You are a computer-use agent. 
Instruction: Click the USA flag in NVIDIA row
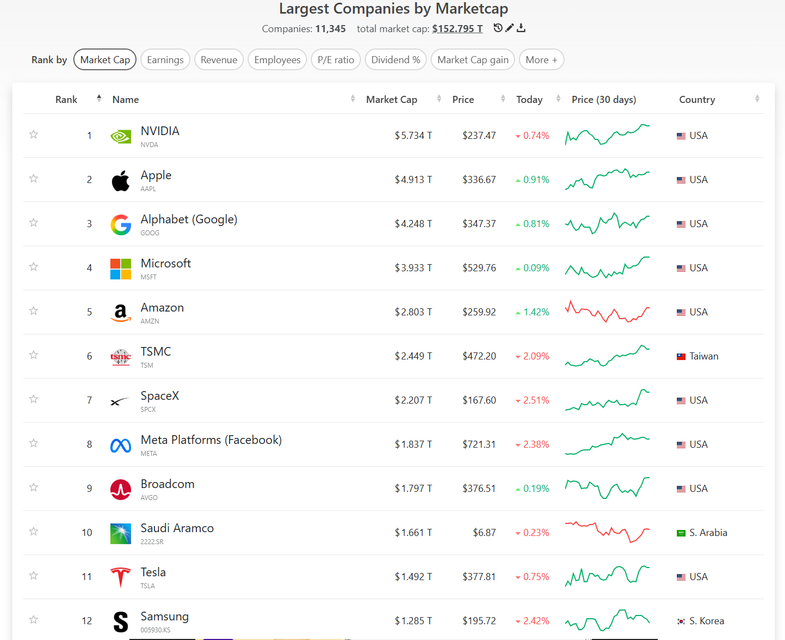[681, 136]
